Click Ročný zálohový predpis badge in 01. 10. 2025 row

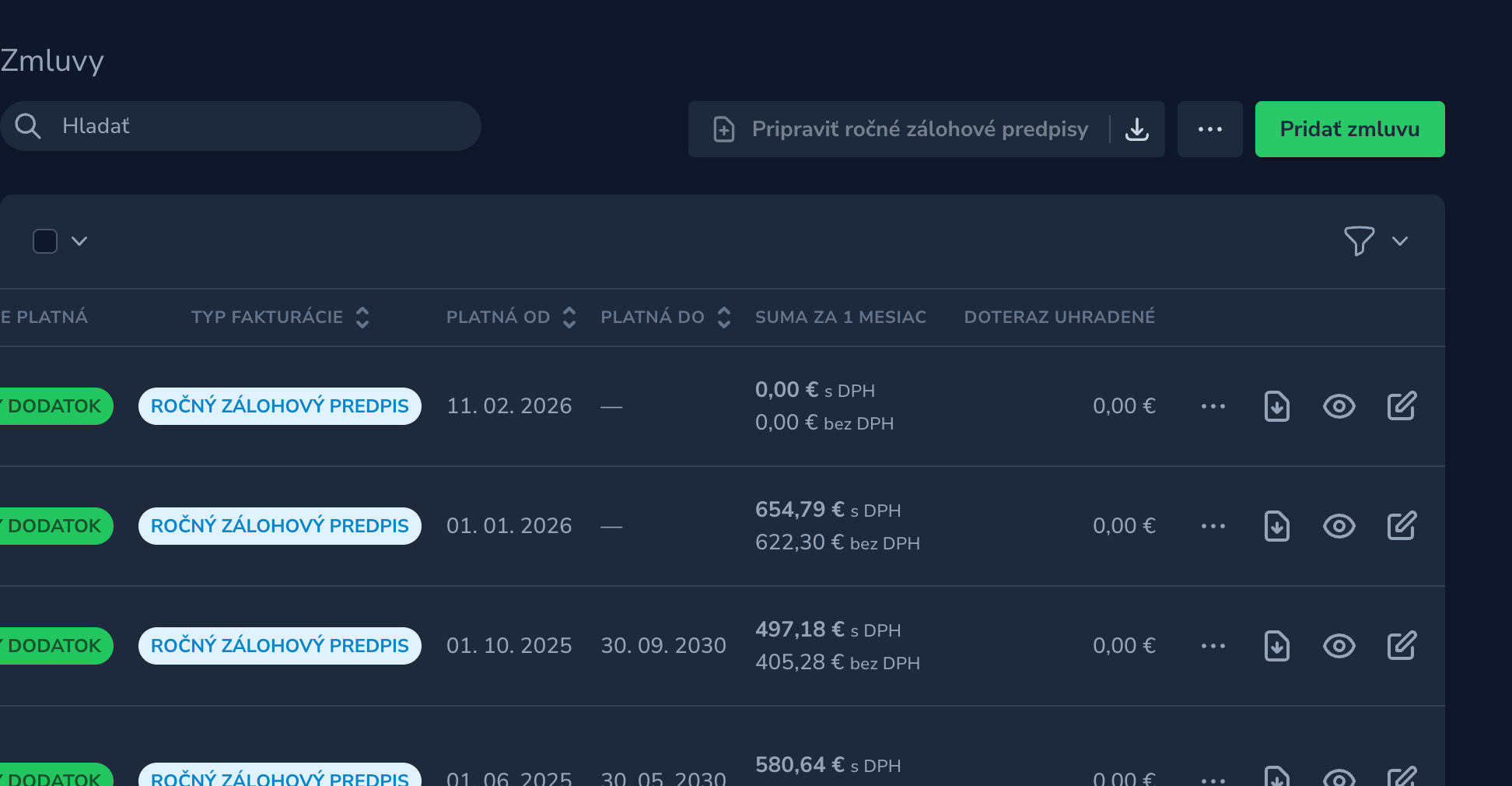pos(280,646)
